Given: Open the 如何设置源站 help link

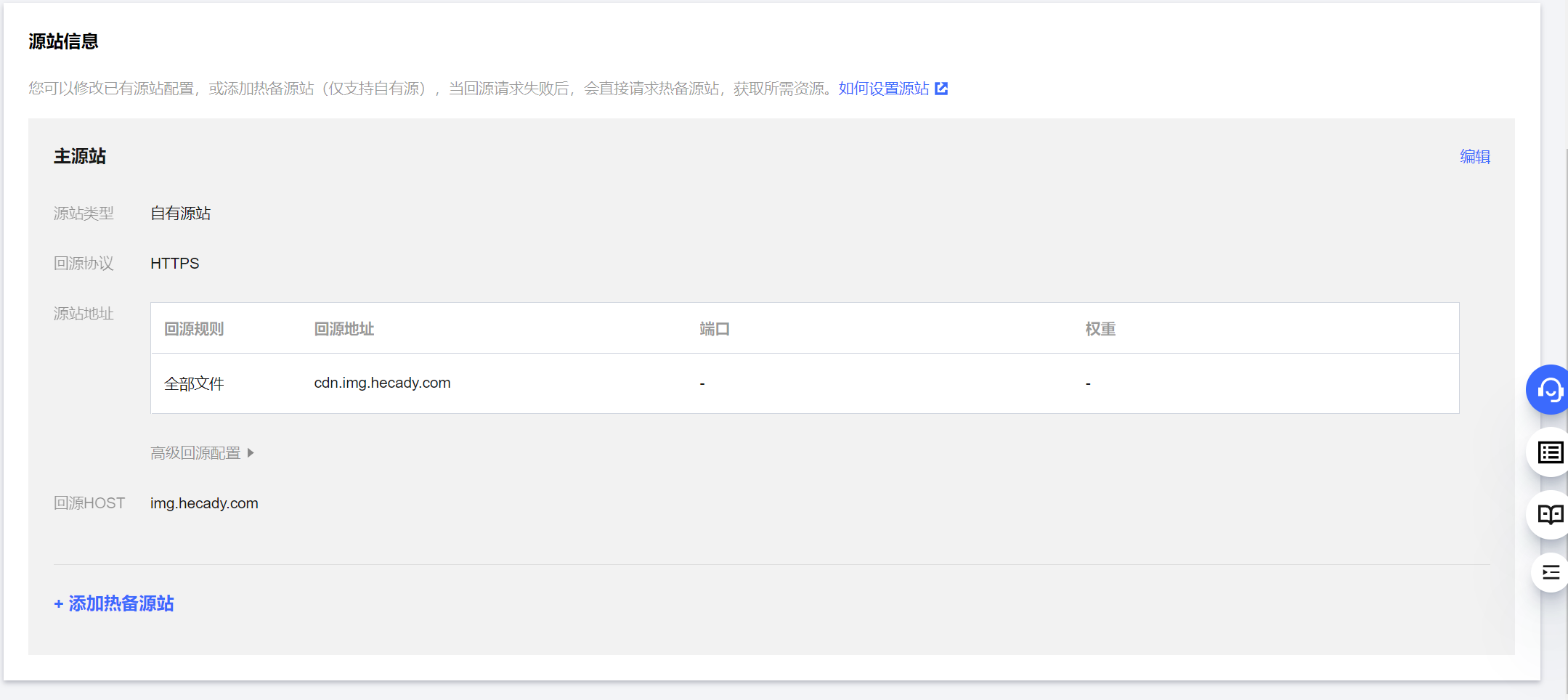Looking at the screenshot, I should 883,89.
